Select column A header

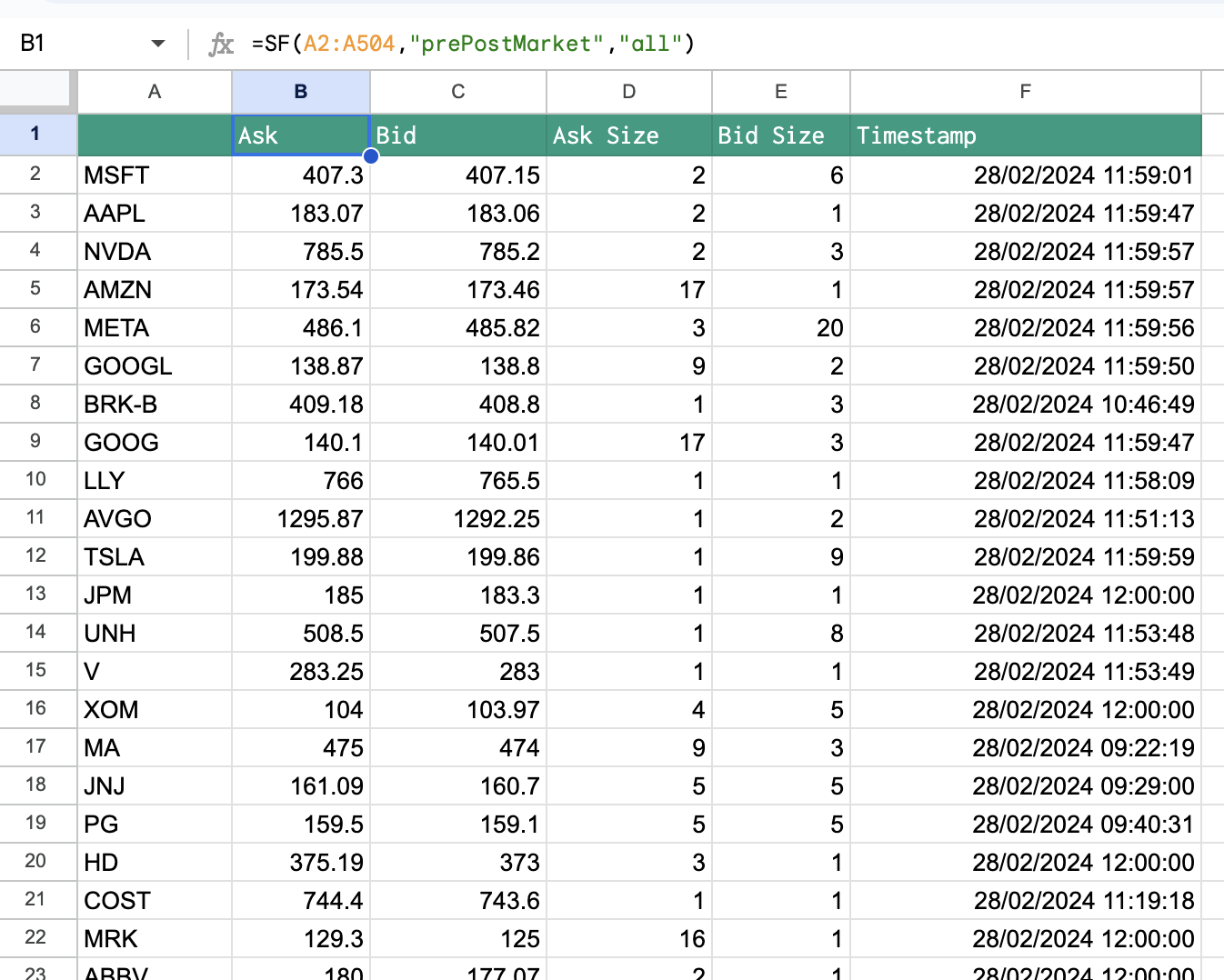(x=155, y=92)
